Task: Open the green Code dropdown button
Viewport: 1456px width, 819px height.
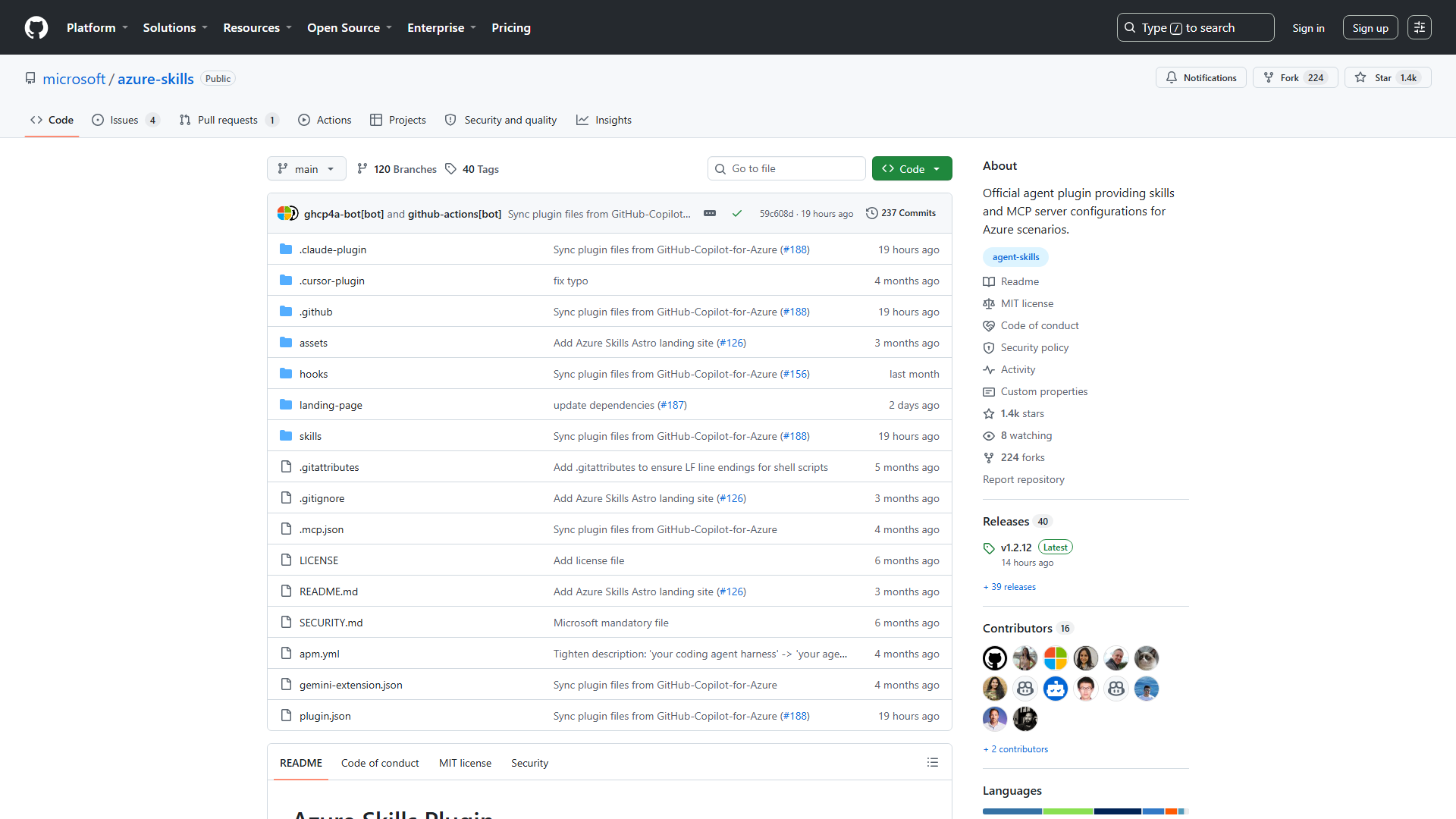Action: [x=912, y=168]
